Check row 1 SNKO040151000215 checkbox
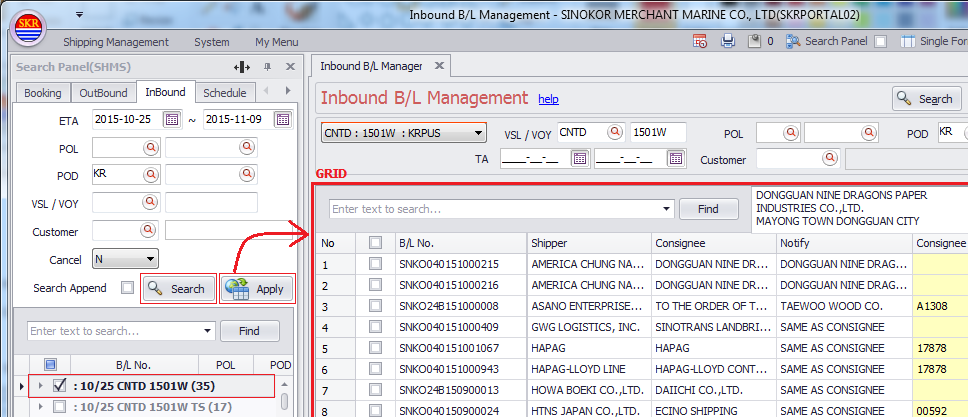Screen dimensions: 968x417 tap(375, 264)
